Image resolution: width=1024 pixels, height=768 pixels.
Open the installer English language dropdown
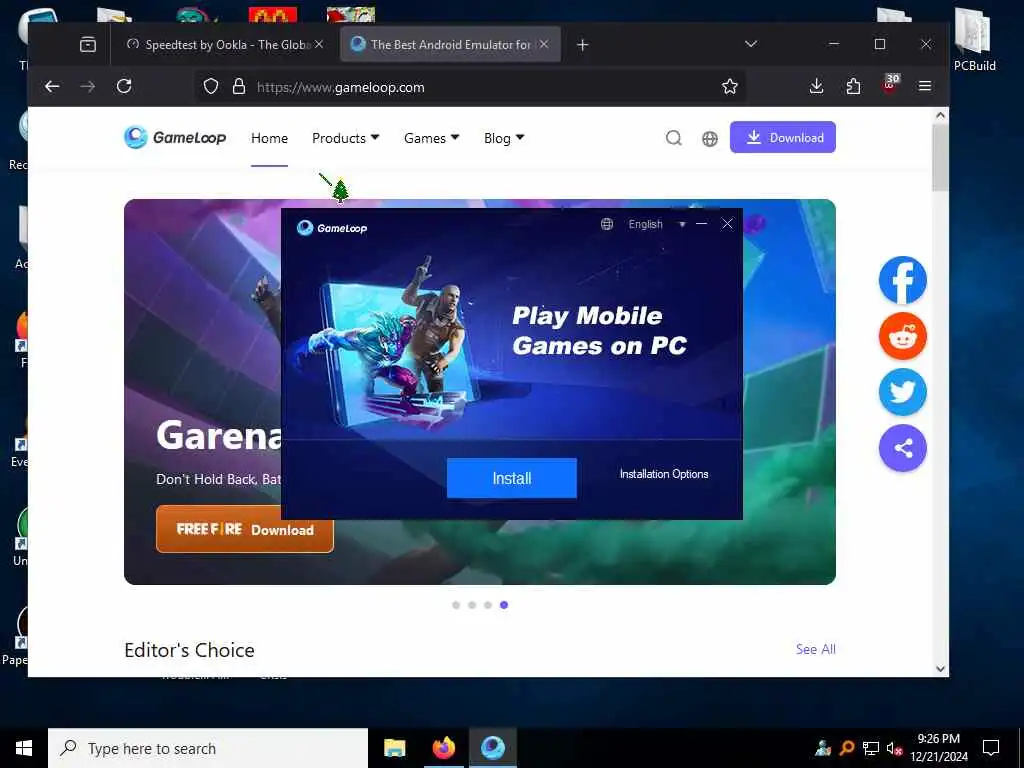pos(656,224)
